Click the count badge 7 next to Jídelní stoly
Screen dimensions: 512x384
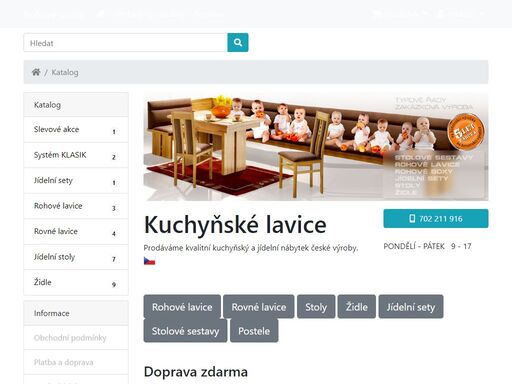tap(114, 259)
